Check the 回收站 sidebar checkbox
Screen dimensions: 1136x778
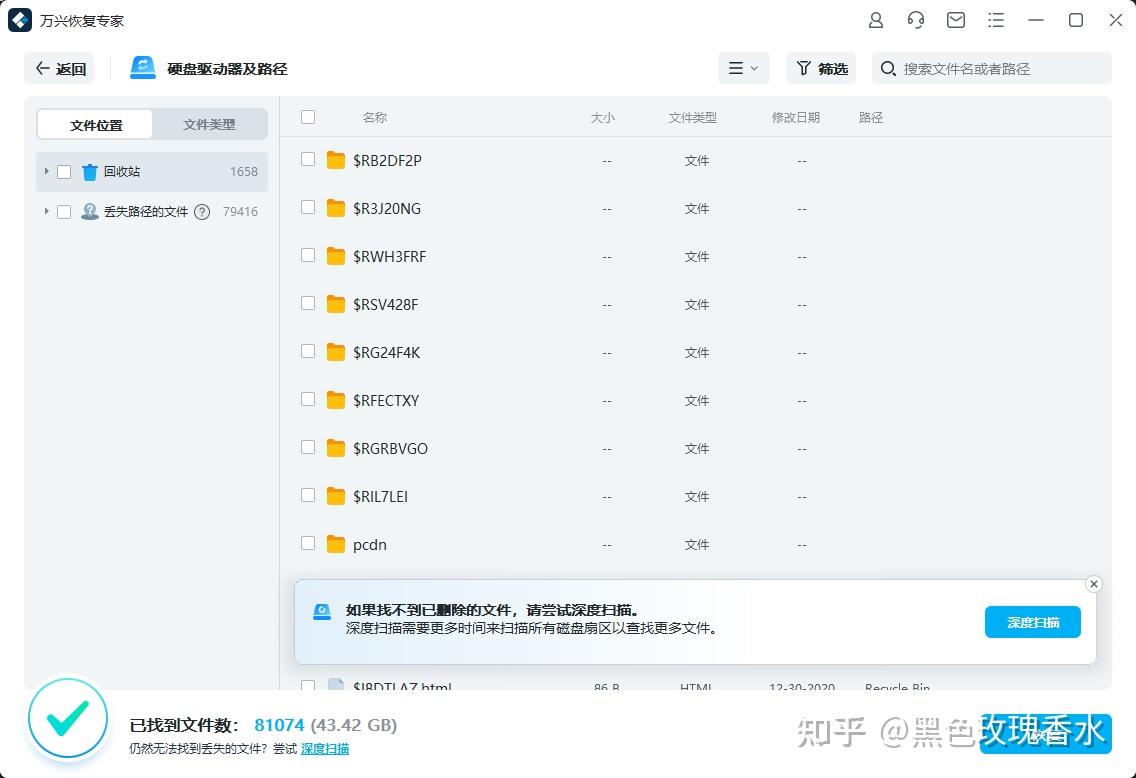[x=64, y=172]
